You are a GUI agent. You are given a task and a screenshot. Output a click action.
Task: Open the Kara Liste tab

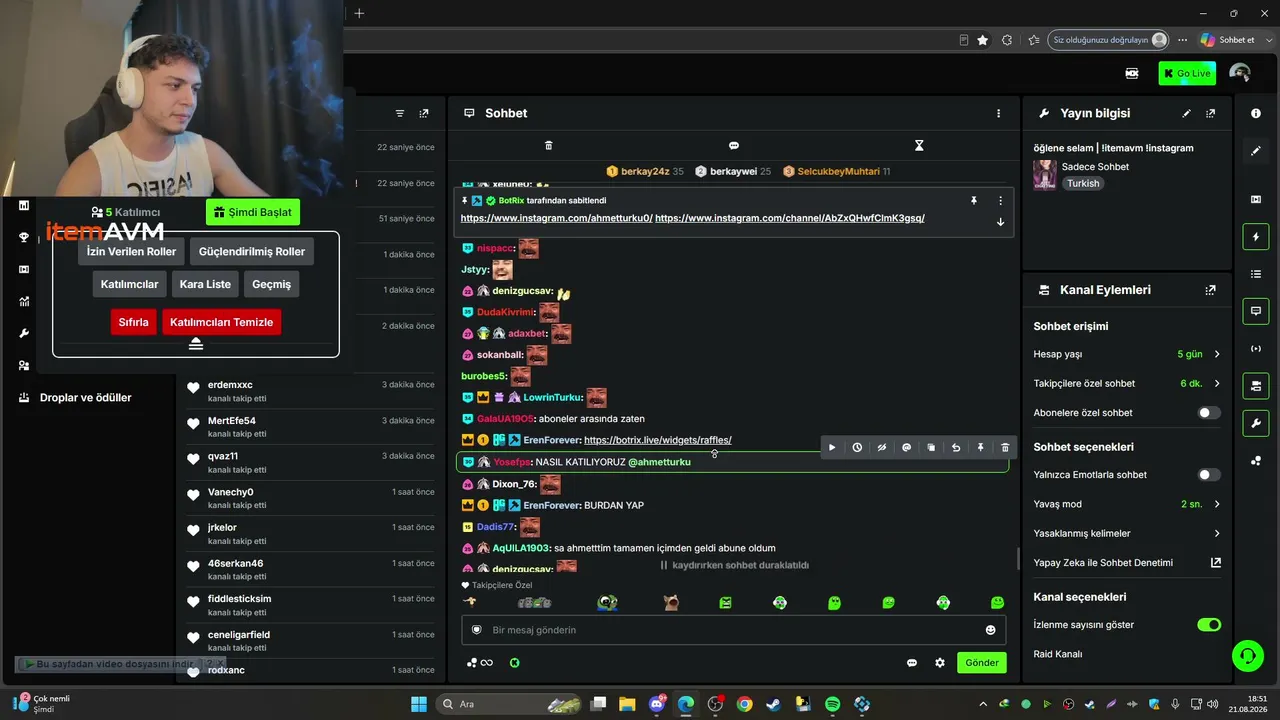[205, 284]
